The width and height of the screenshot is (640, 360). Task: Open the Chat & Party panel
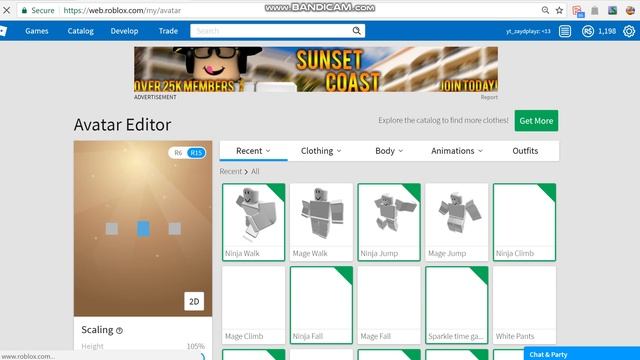[x=582, y=354]
